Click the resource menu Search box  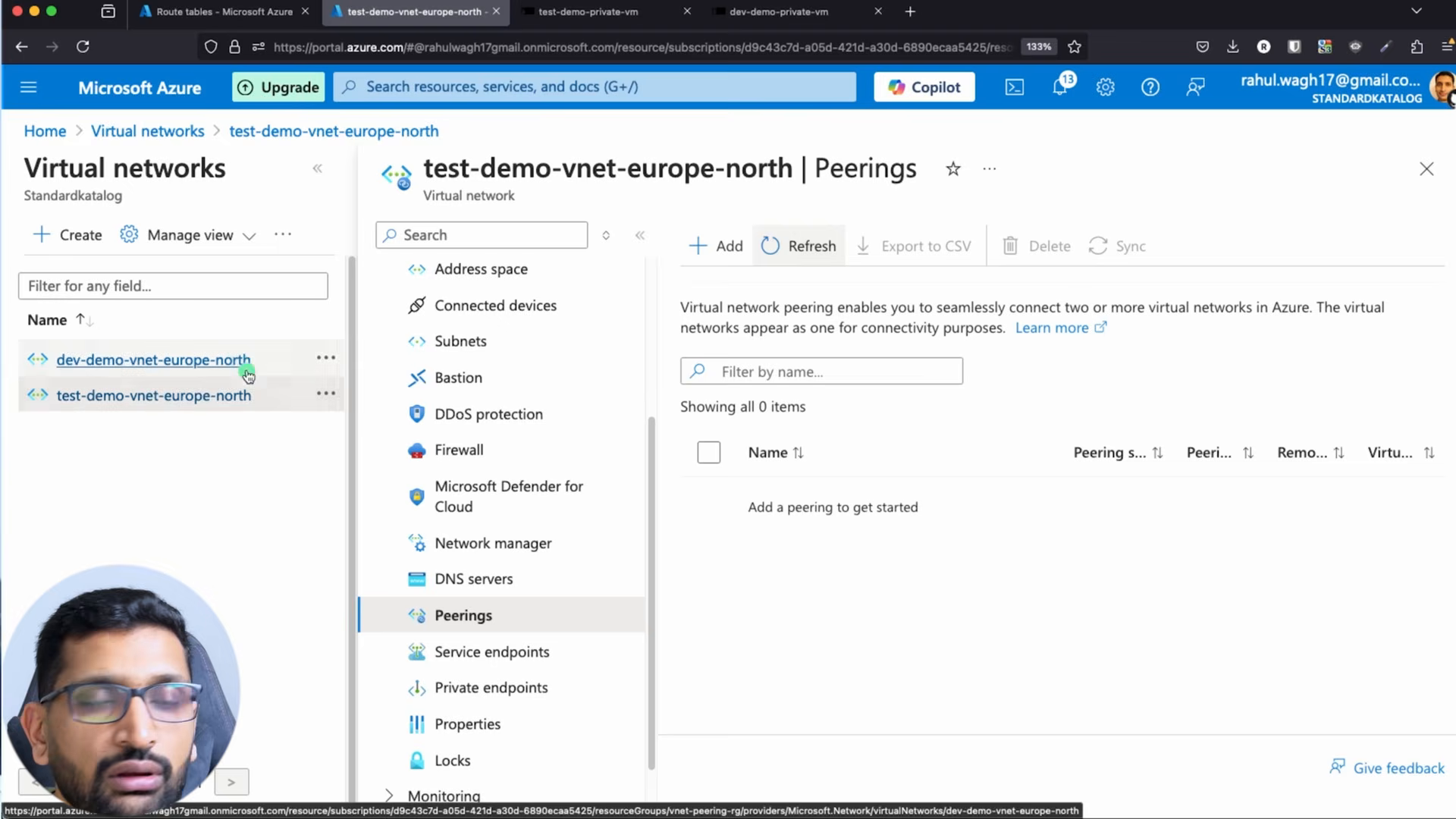(482, 235)
